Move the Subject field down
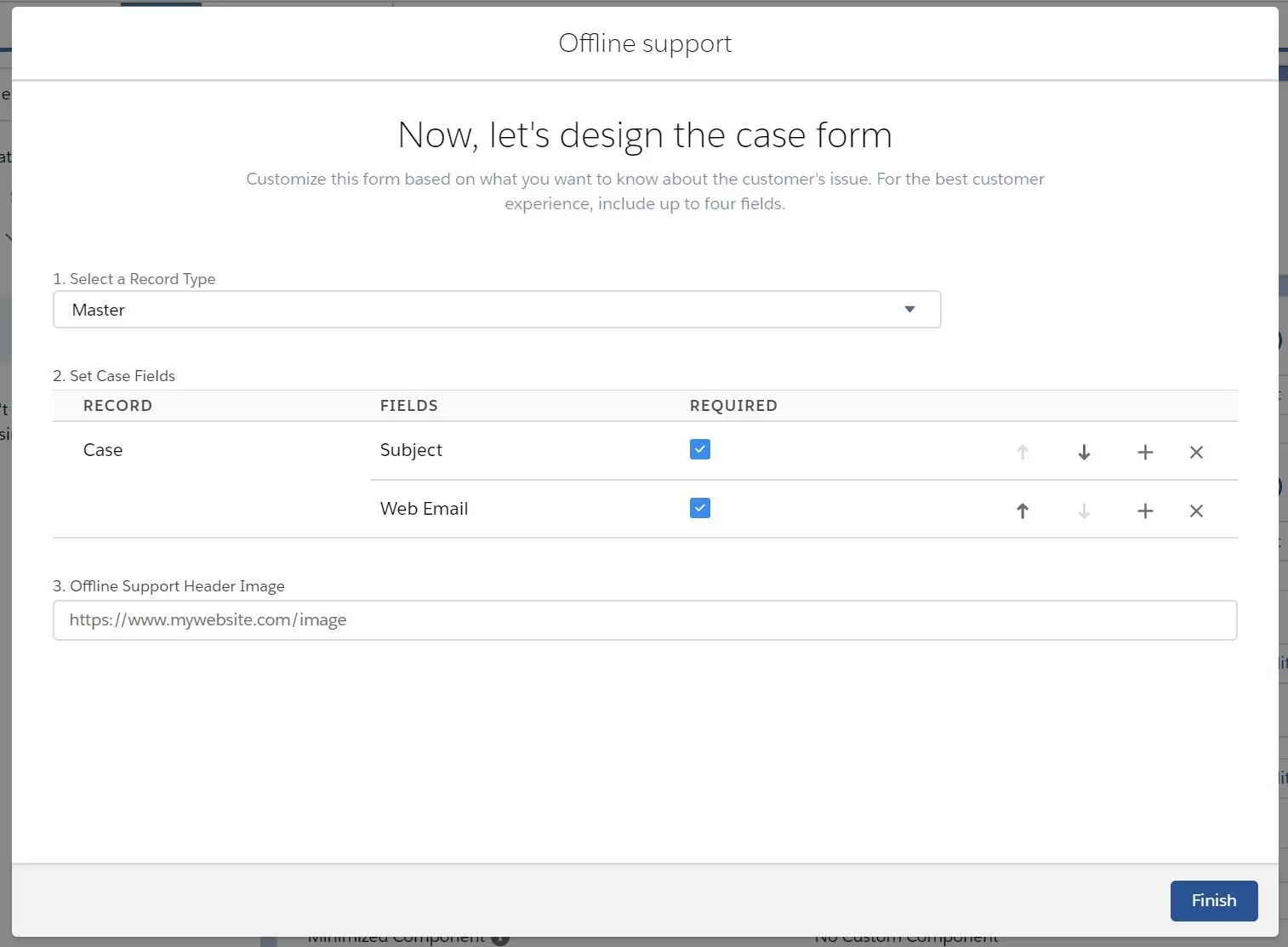The height and width of the screenshot is (947, 1288). (1084, 452)
